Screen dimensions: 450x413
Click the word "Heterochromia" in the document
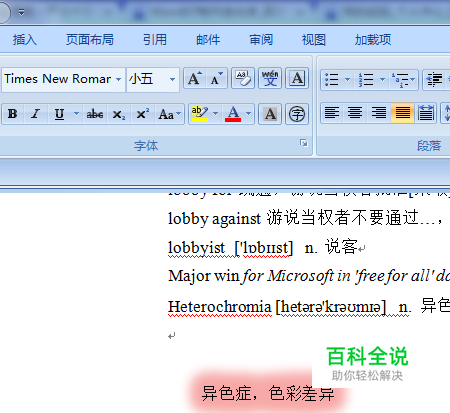pyautogui.click(x=220, y=307)
